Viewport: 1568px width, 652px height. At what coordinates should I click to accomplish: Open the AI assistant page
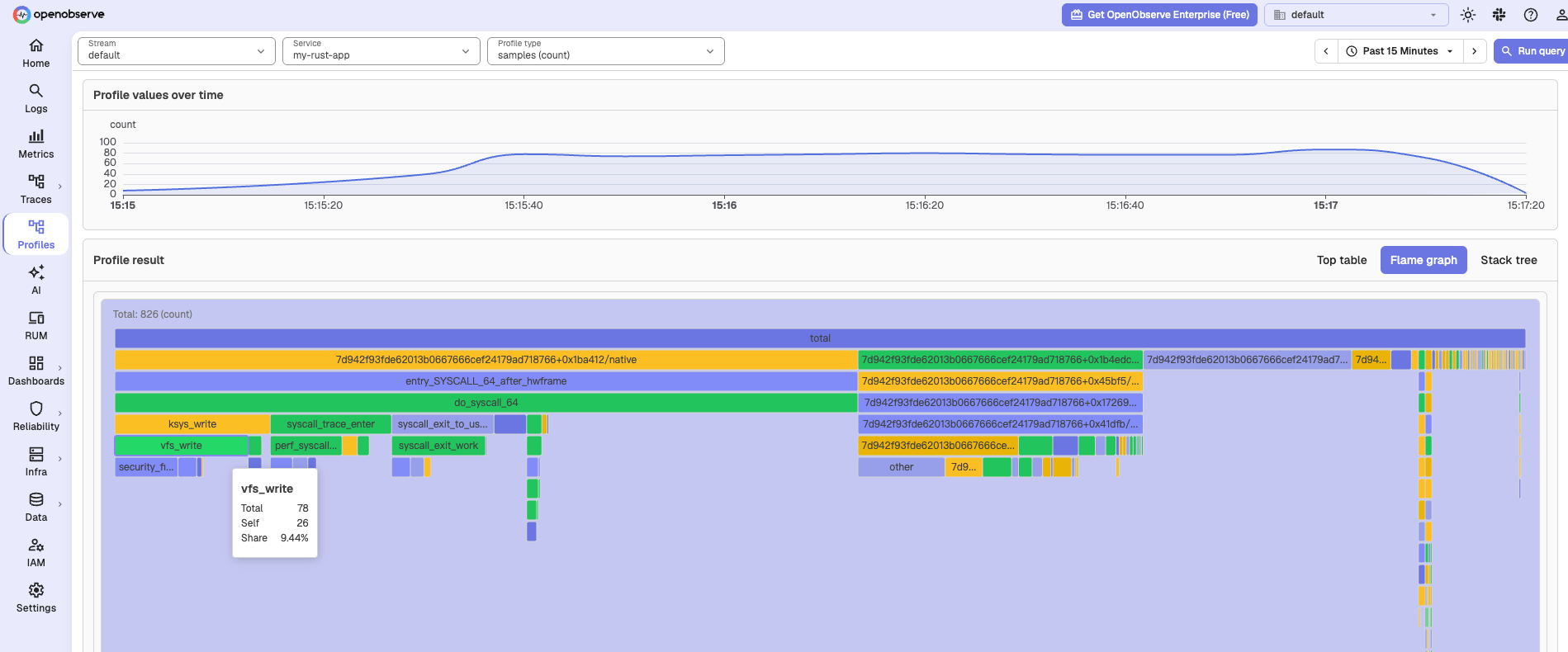(x=36, y=281)
